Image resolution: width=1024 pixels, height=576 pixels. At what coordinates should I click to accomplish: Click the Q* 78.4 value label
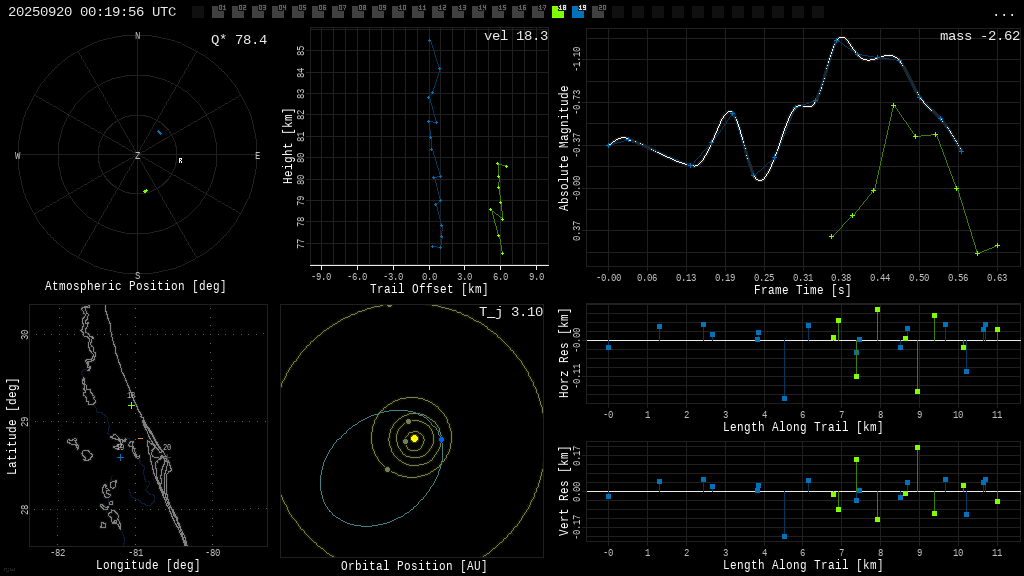tap(238, 40)
